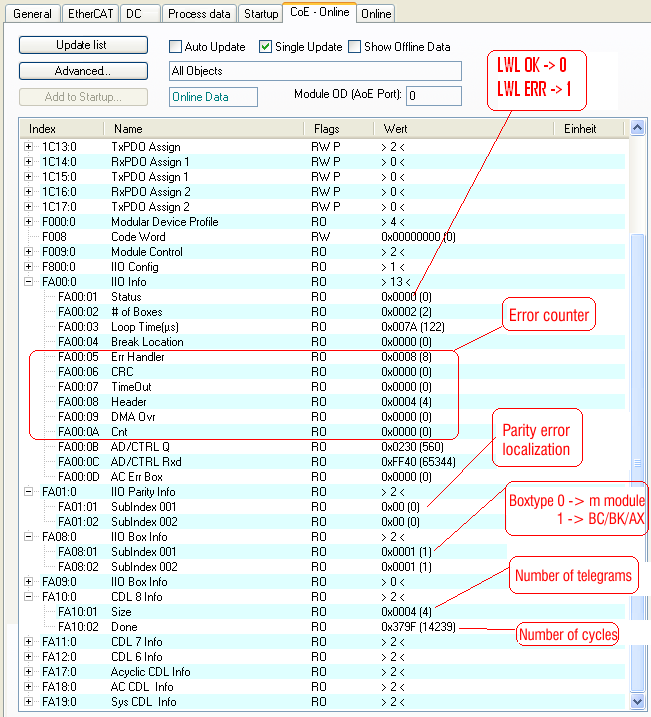
Task: Click the Flags column header
Action: tap(339, 129)
